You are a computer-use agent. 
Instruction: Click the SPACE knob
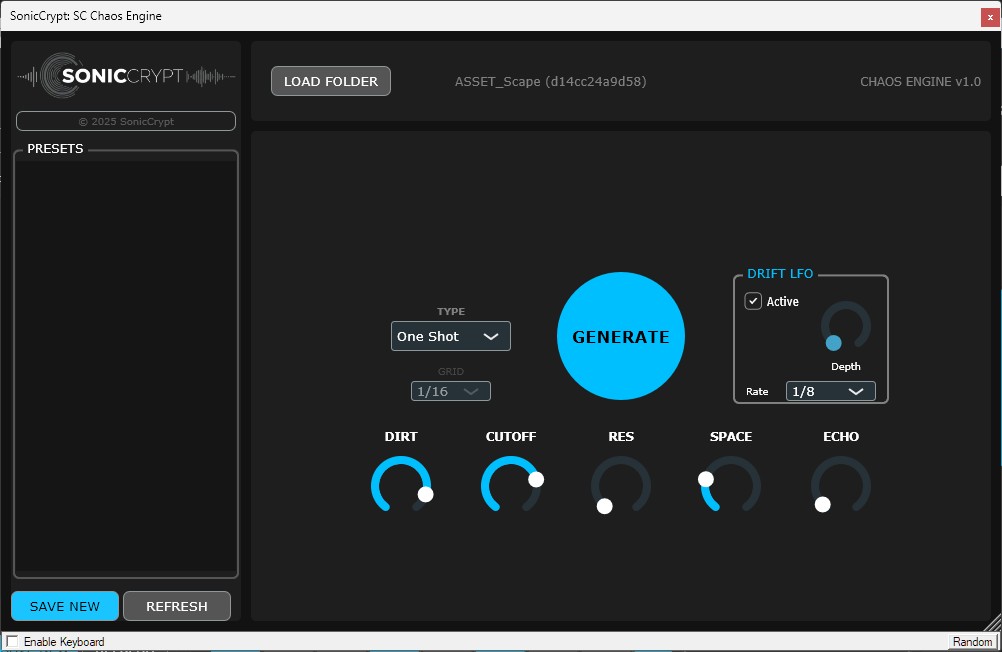pyautogui.click(x=731, y=485)
